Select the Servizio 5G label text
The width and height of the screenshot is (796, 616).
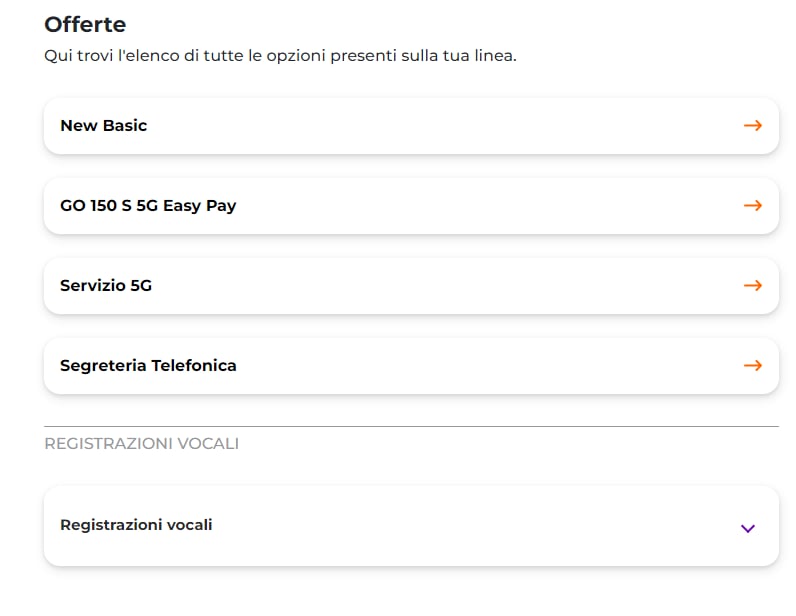coord(106,285)
